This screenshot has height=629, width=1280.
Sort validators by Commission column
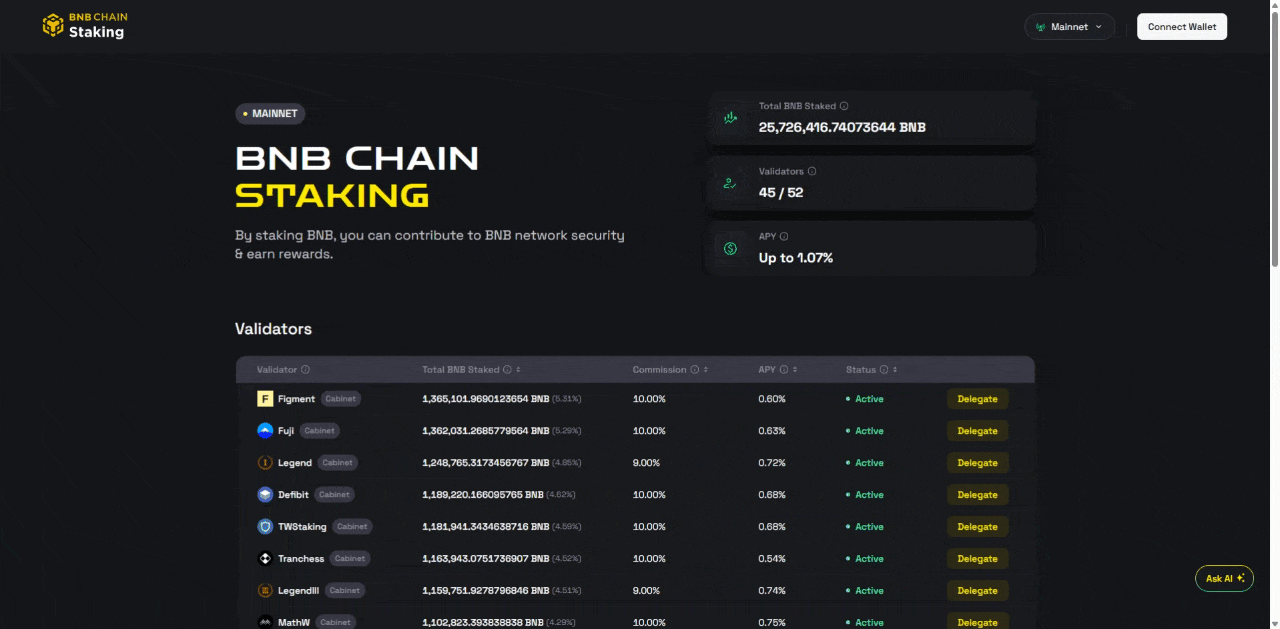(706, 370)
